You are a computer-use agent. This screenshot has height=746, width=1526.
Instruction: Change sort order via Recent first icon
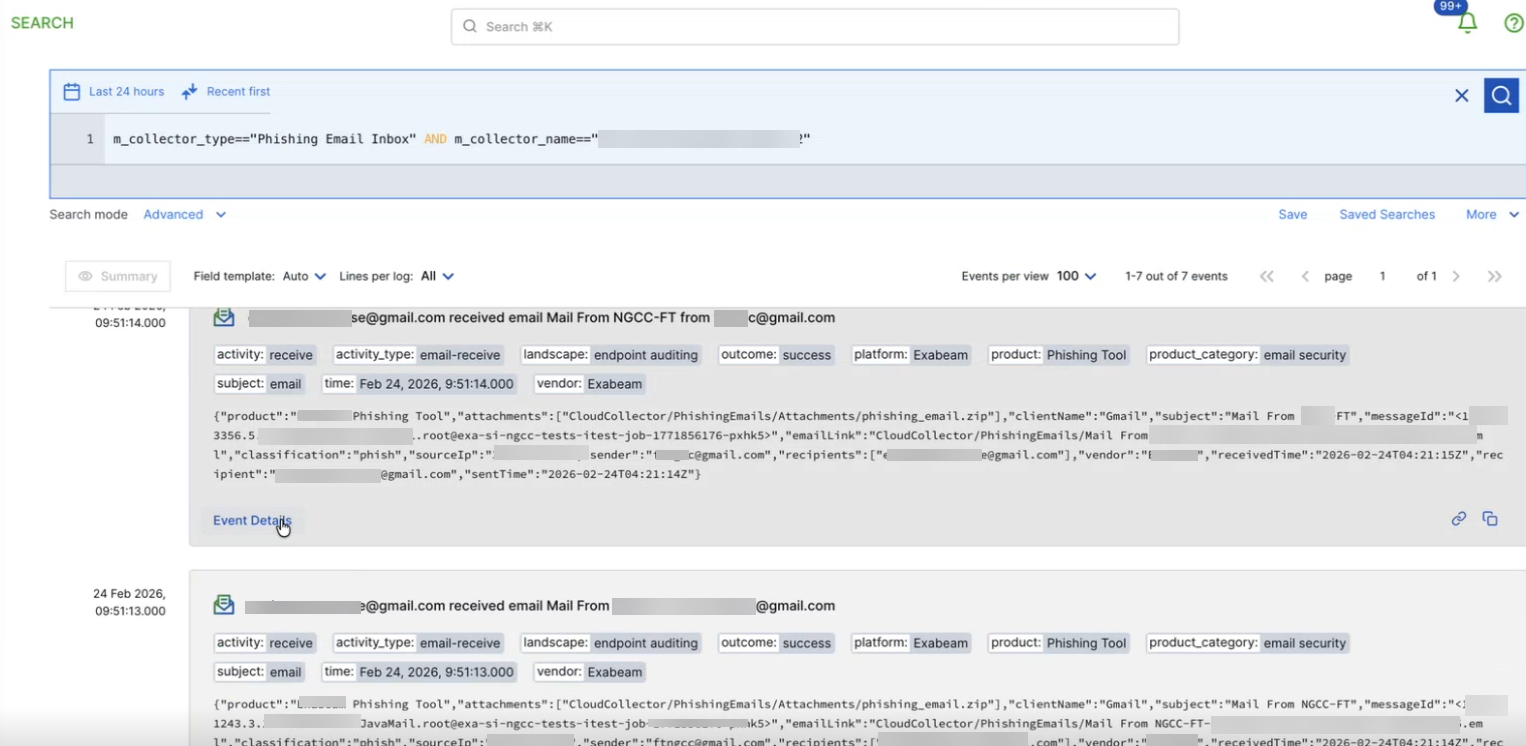(189, 91)
